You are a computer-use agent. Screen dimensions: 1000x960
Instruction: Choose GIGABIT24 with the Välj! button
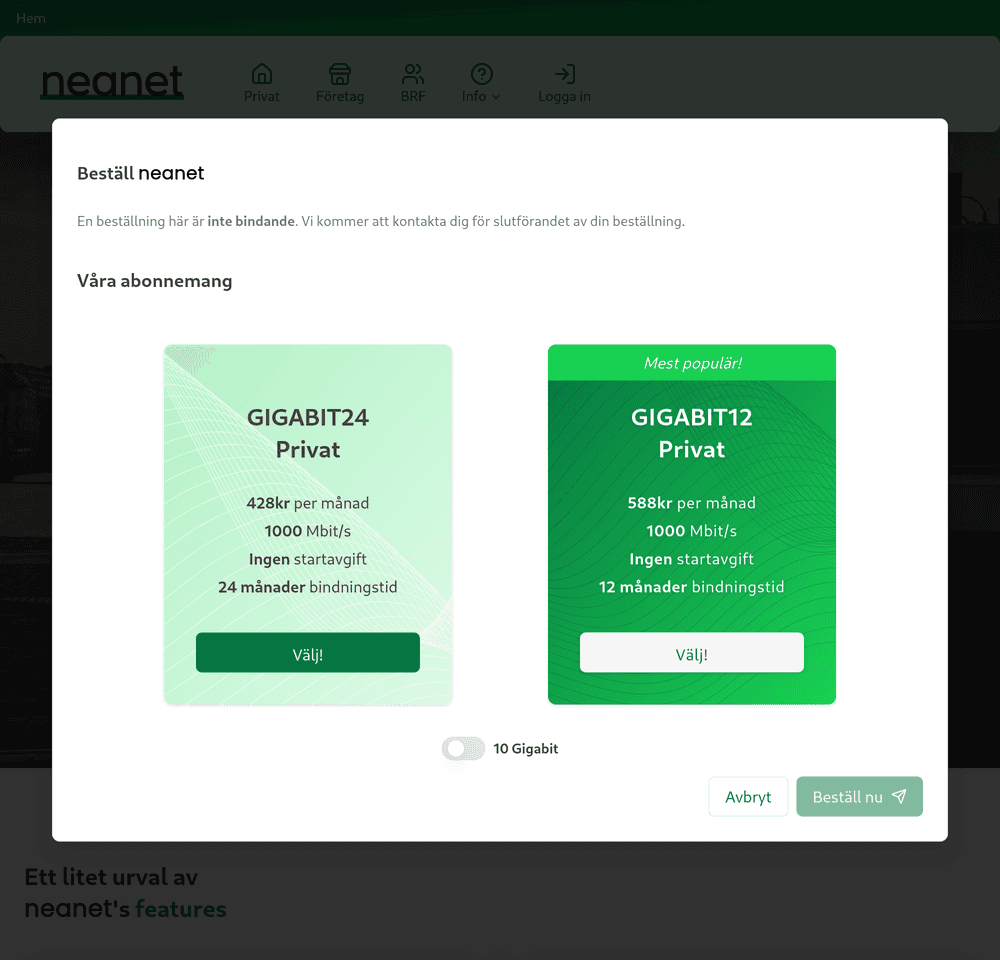coord(308,653)
